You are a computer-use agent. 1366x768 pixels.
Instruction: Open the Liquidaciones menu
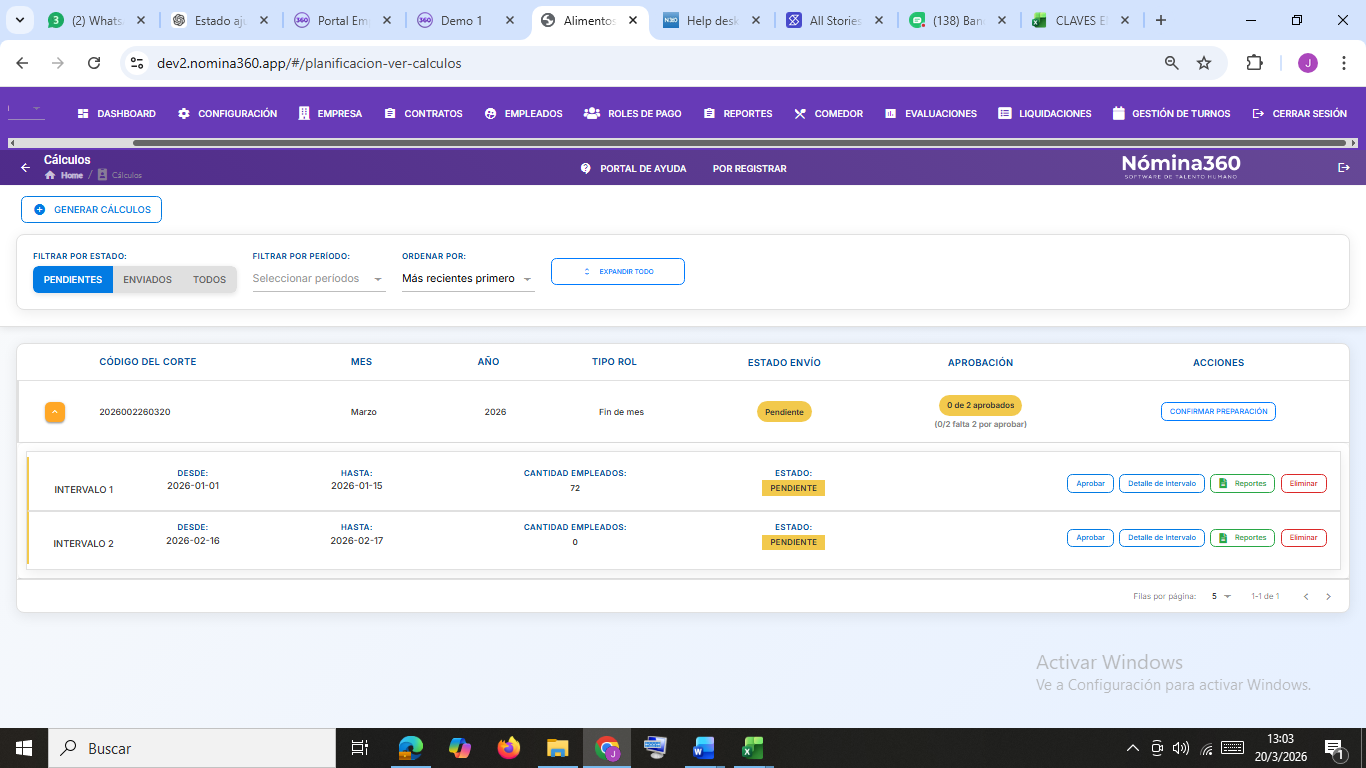click(1045, 114)
